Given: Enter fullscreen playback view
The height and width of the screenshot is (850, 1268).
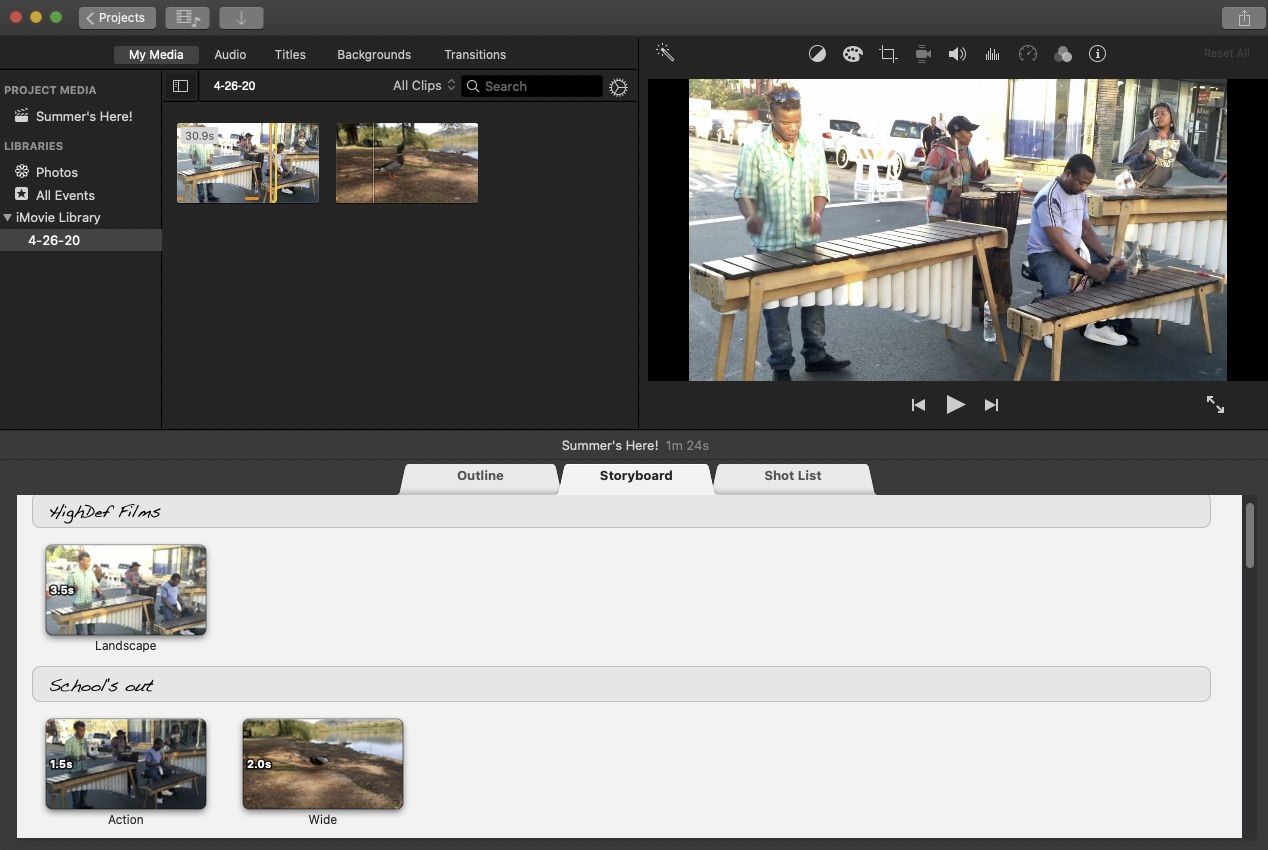Looking at the screenshot, I should click(x=1216, y=404).
